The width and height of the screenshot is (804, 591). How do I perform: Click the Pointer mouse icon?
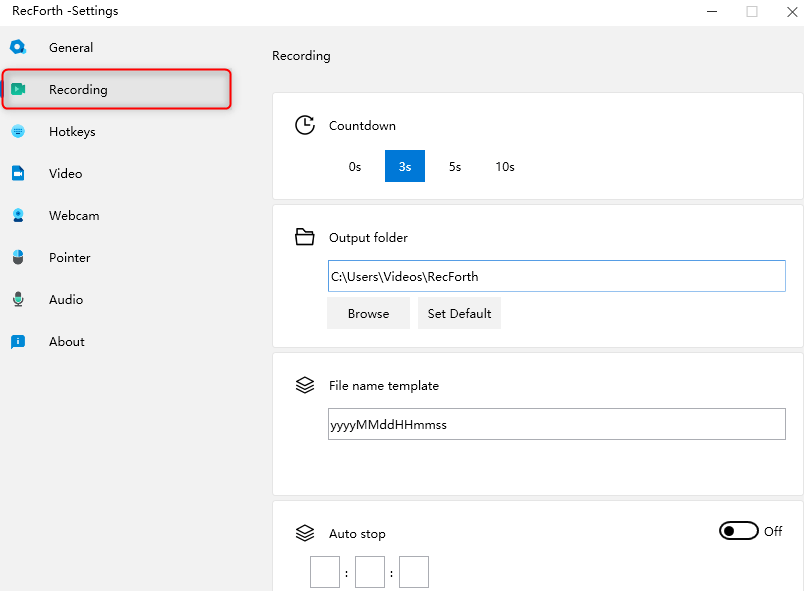[18, 257]
